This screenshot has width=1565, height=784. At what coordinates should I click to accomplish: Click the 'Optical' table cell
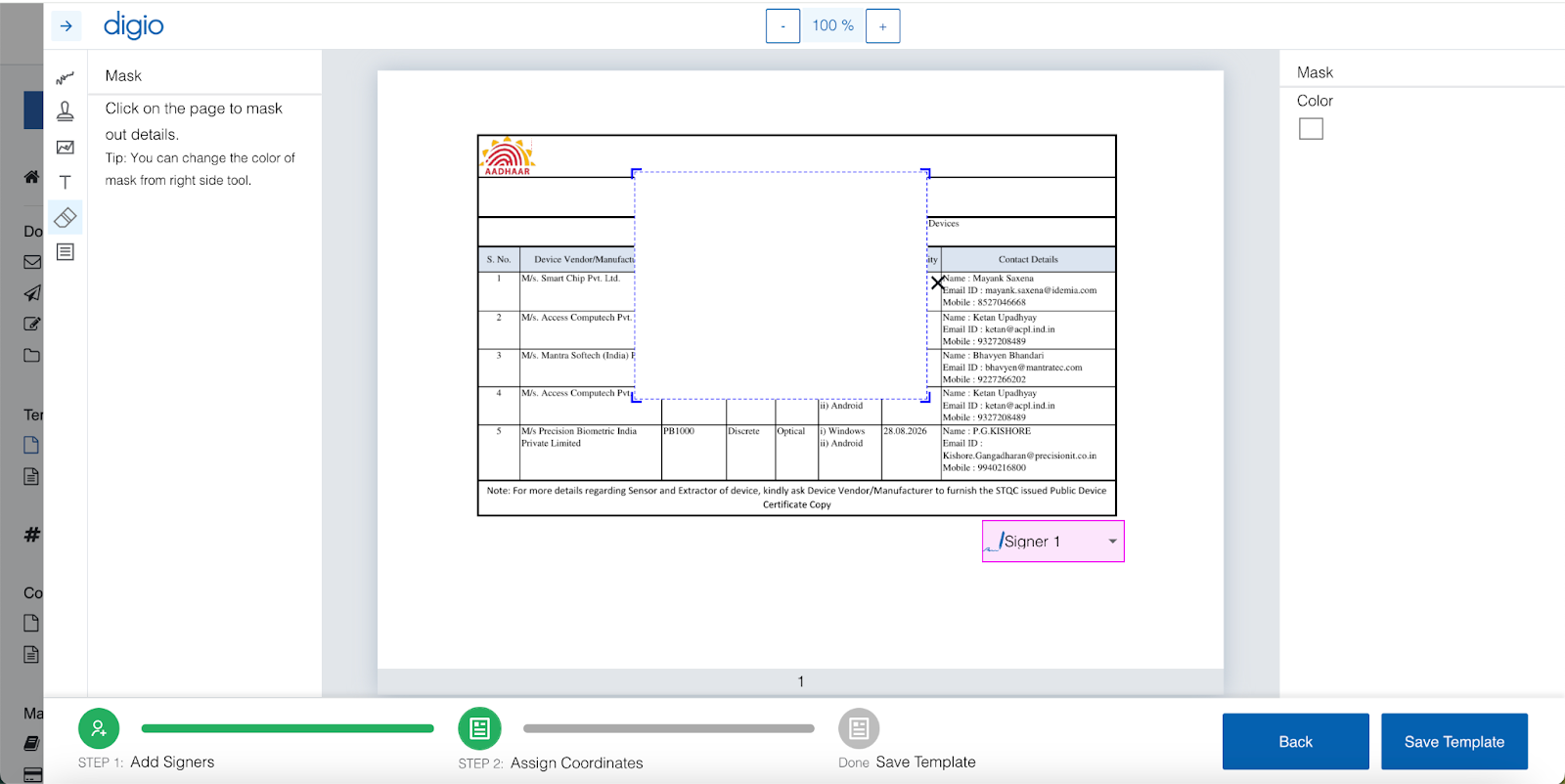(x=791, y=431)
